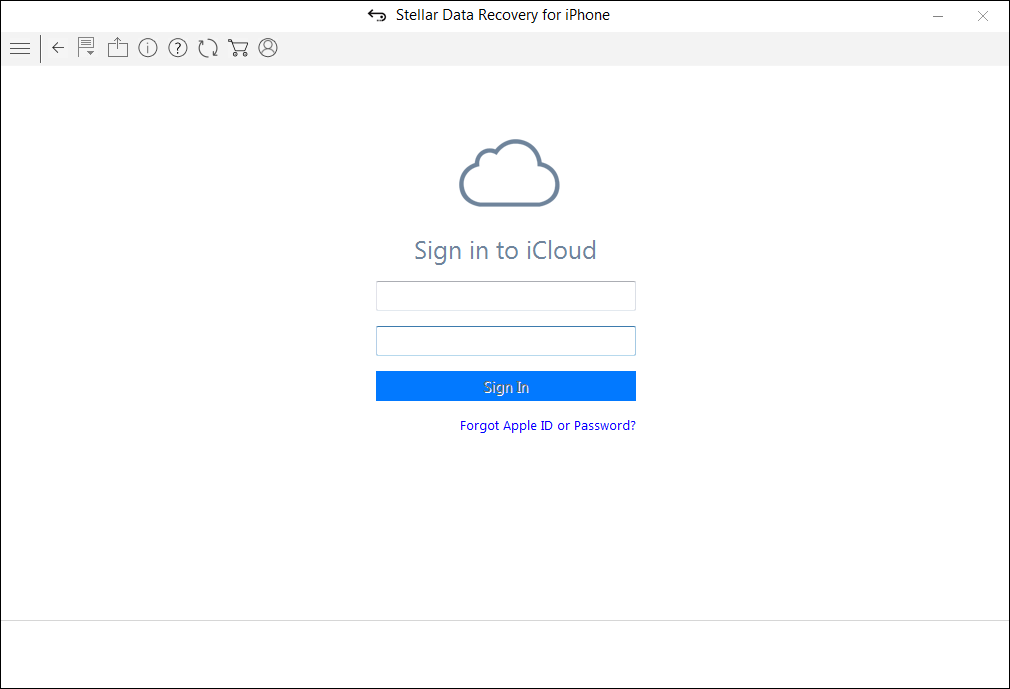Open the info about icon
Viewport: 1010px width, 689px height.
[x=148, y=48]
